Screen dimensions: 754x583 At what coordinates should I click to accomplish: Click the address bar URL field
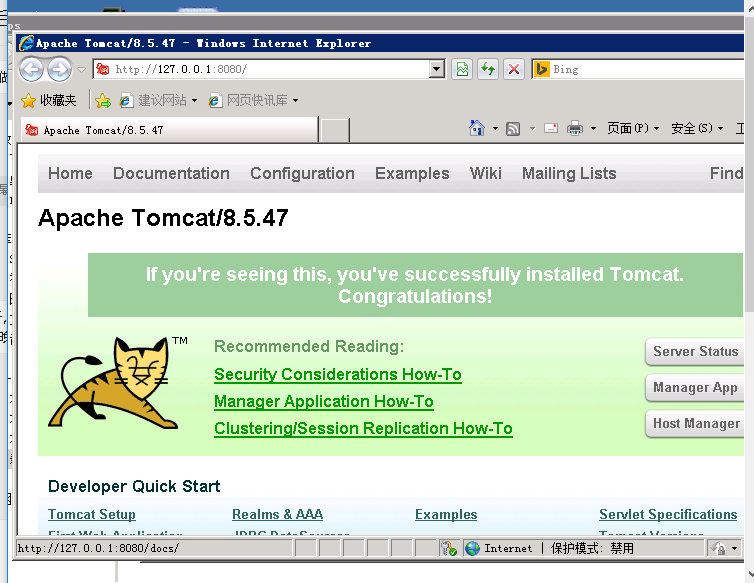269,69
